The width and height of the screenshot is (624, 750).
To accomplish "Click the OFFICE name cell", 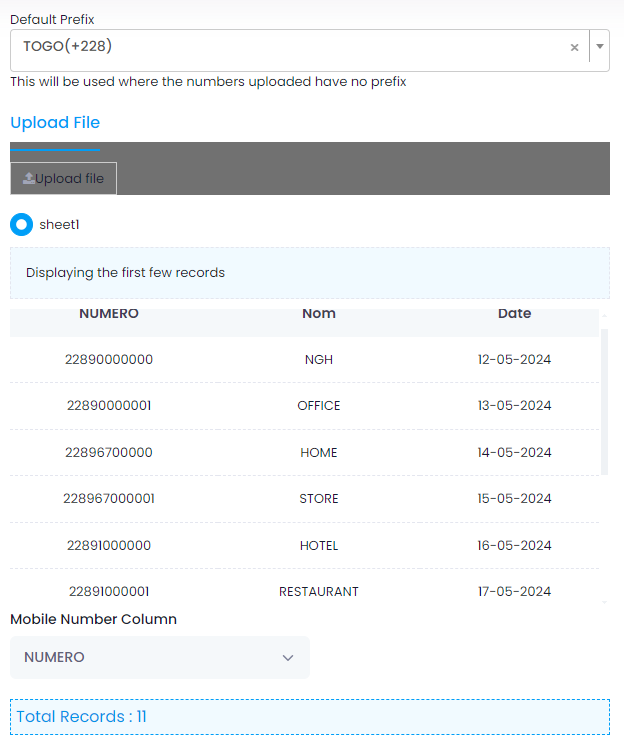I will (318, 406).
